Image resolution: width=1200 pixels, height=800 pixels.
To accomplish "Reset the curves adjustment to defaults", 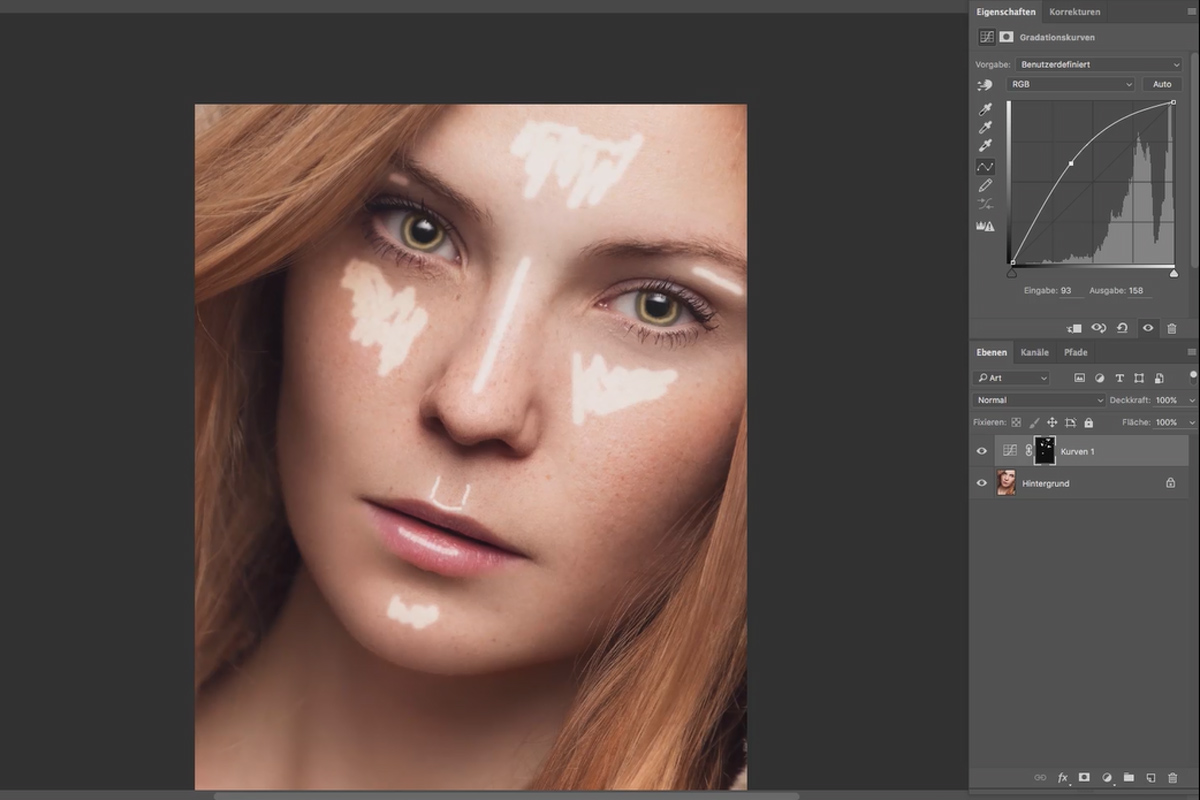I will (x=1123, y=328).
